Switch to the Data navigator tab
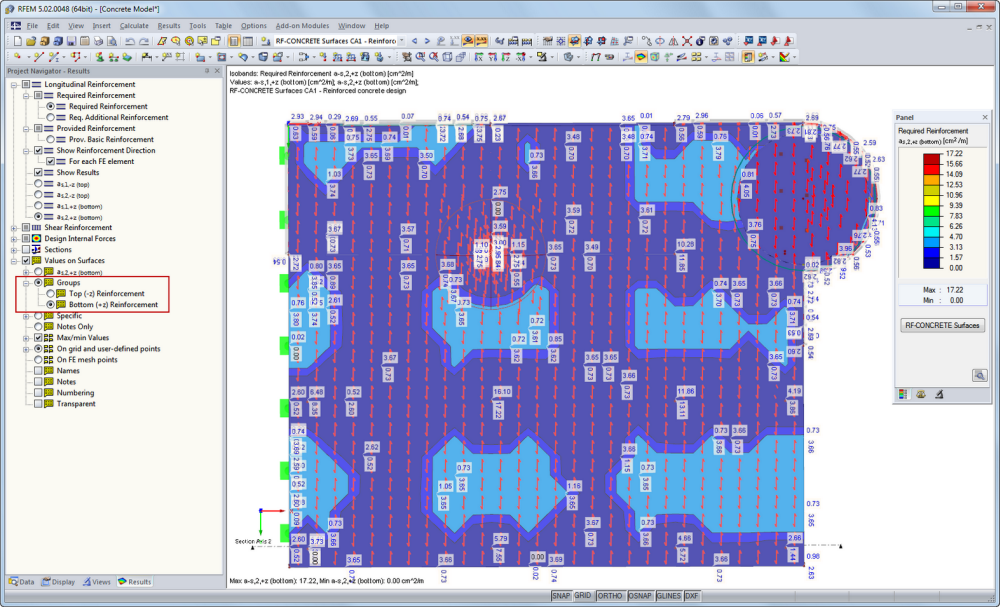Viewport: 1000px width, 607px height. [21, 581]
